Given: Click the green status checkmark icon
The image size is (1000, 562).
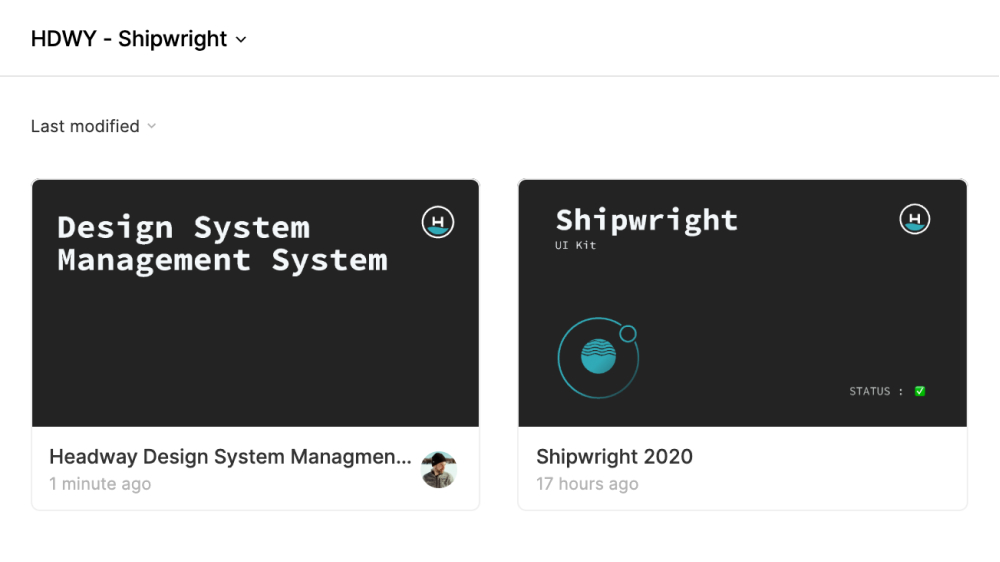Looking at the screenshot, I should [x=920, y=391].
